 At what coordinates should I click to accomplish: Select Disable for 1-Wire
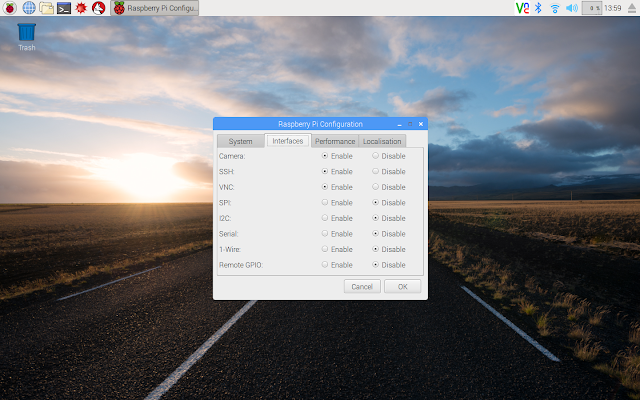389,249
